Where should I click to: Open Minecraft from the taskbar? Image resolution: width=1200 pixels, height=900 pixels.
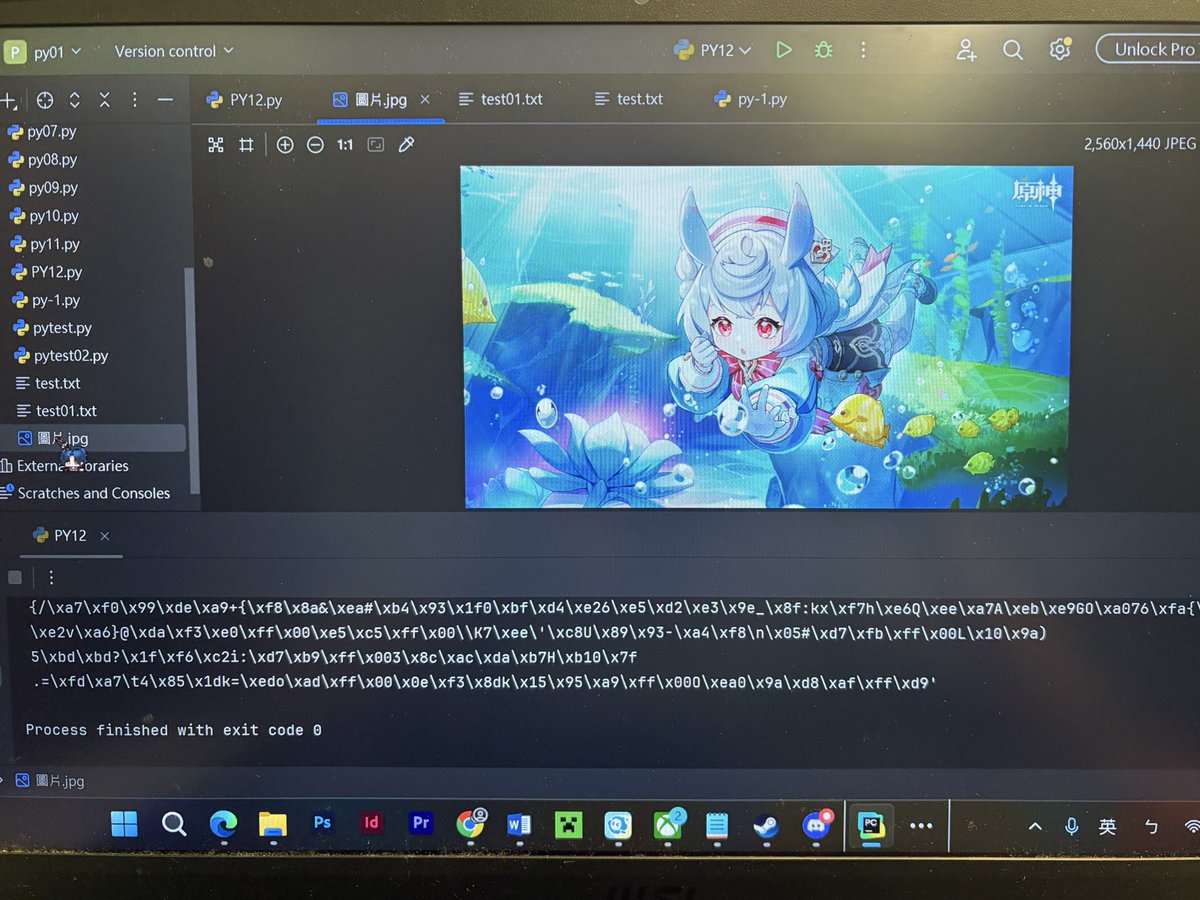[x=568, y=825]
